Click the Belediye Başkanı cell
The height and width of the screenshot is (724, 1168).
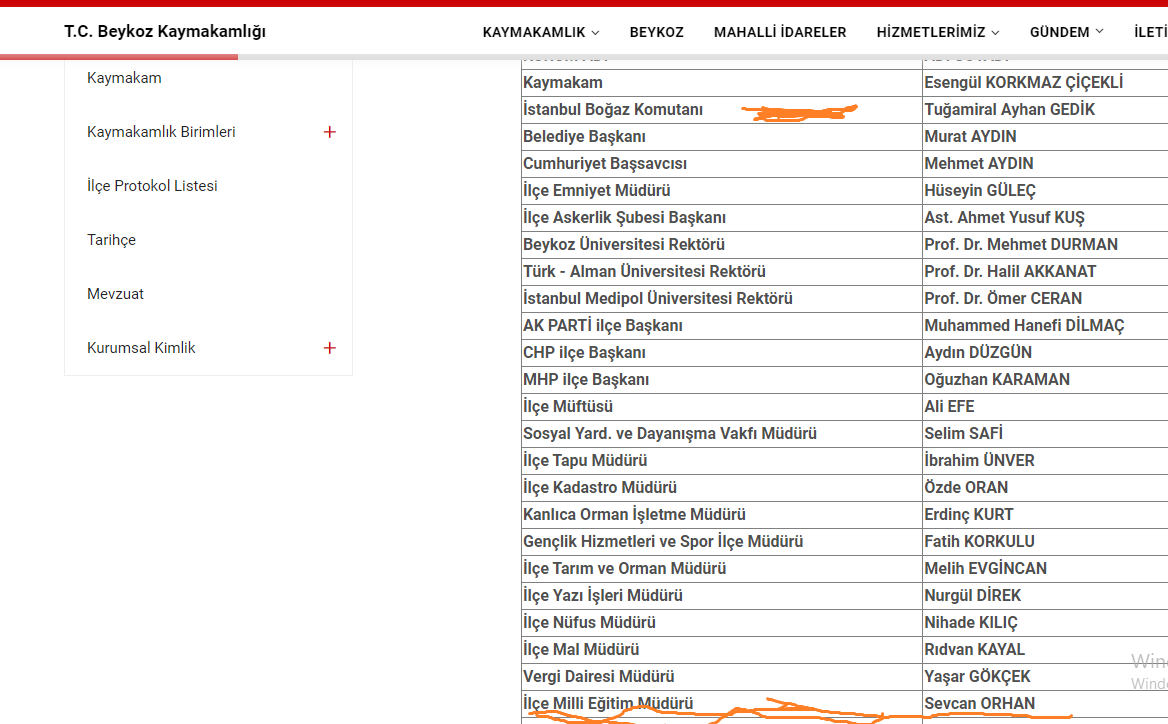[722, 136]
